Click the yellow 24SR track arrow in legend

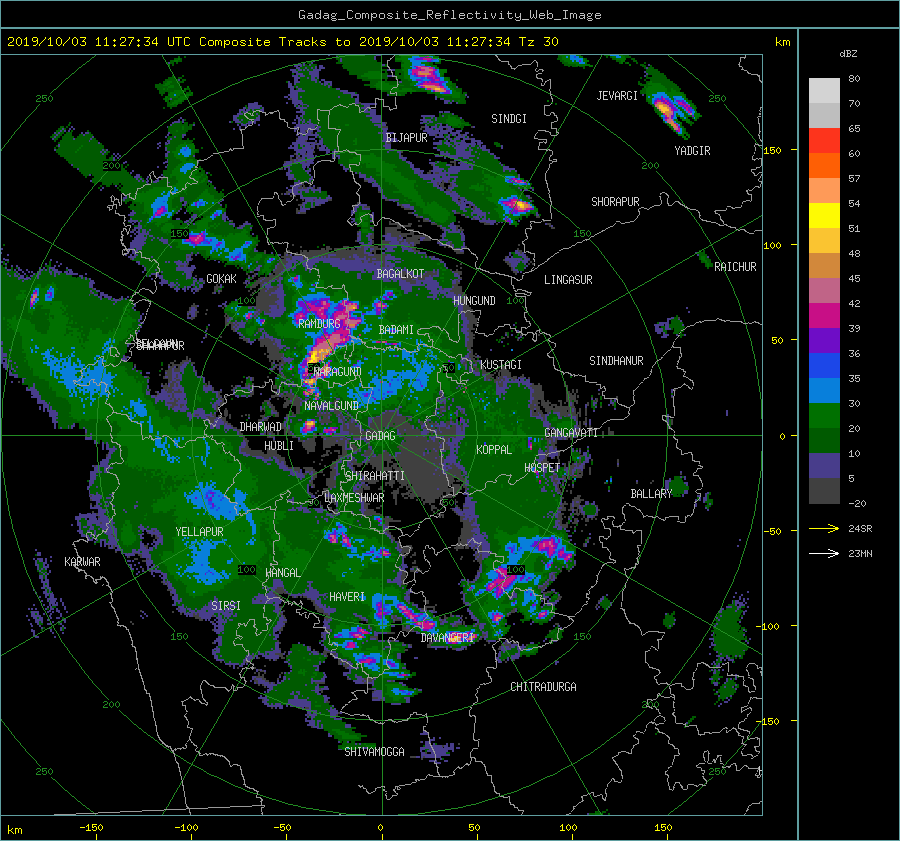point(824,528)
